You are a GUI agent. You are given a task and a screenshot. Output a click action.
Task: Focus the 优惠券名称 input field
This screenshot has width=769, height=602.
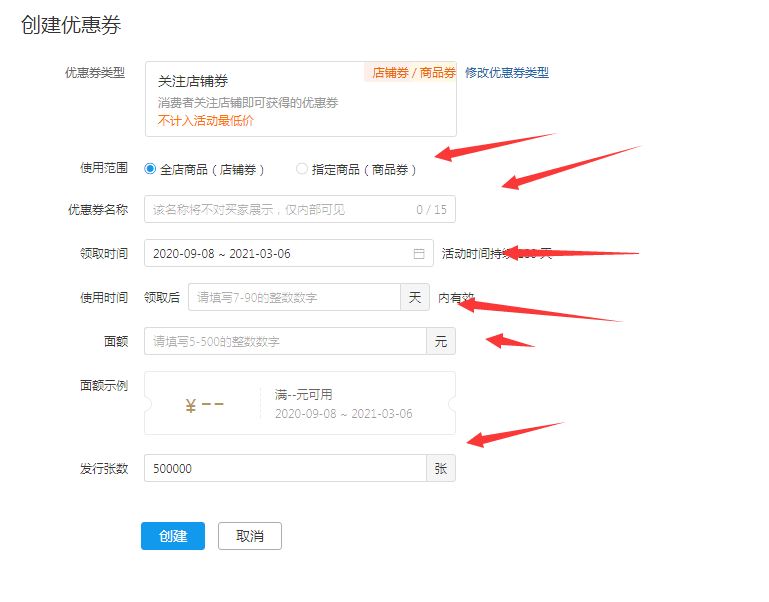280,210
